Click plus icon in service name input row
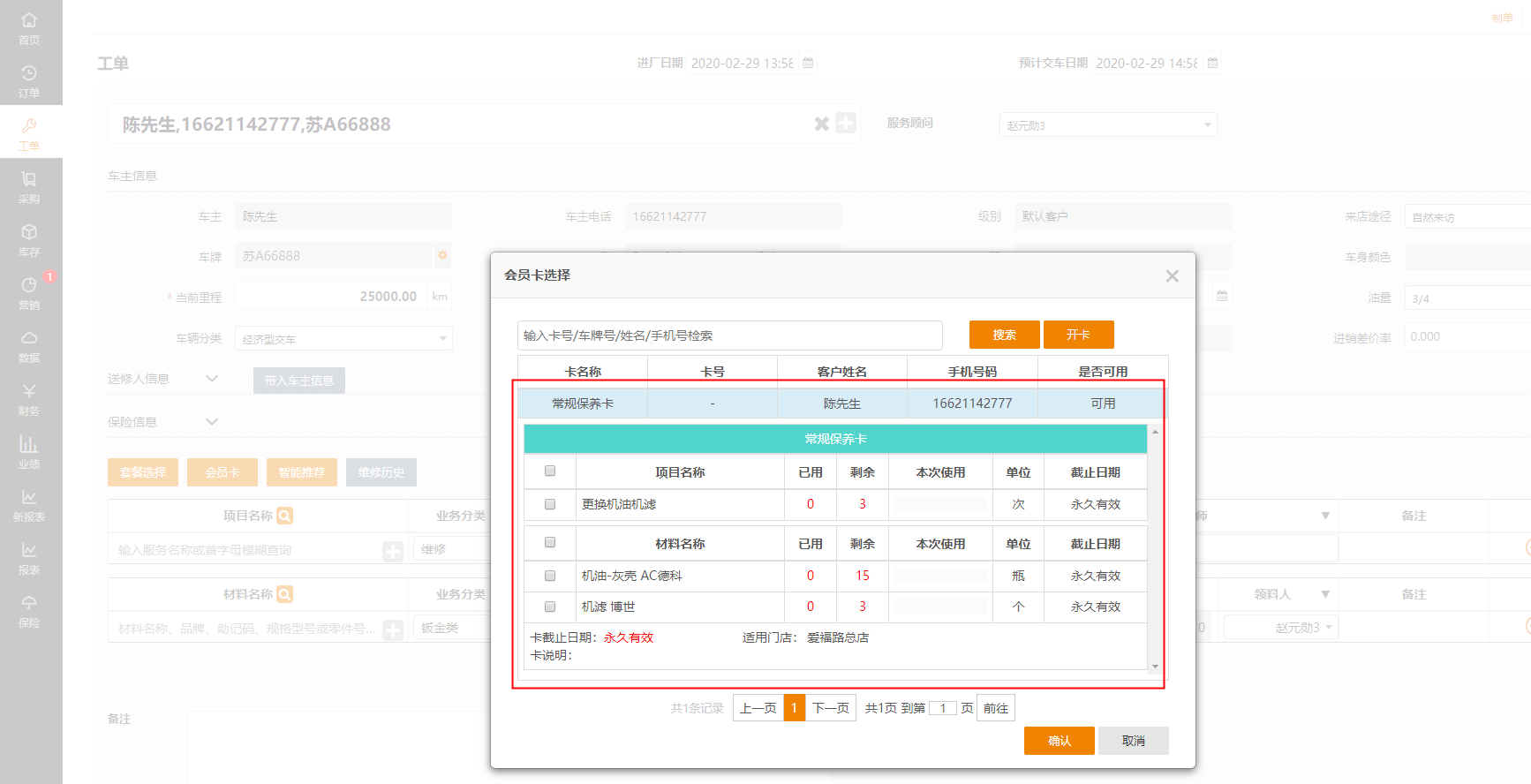Screen dimensions: 1531x784 point(393,552)
